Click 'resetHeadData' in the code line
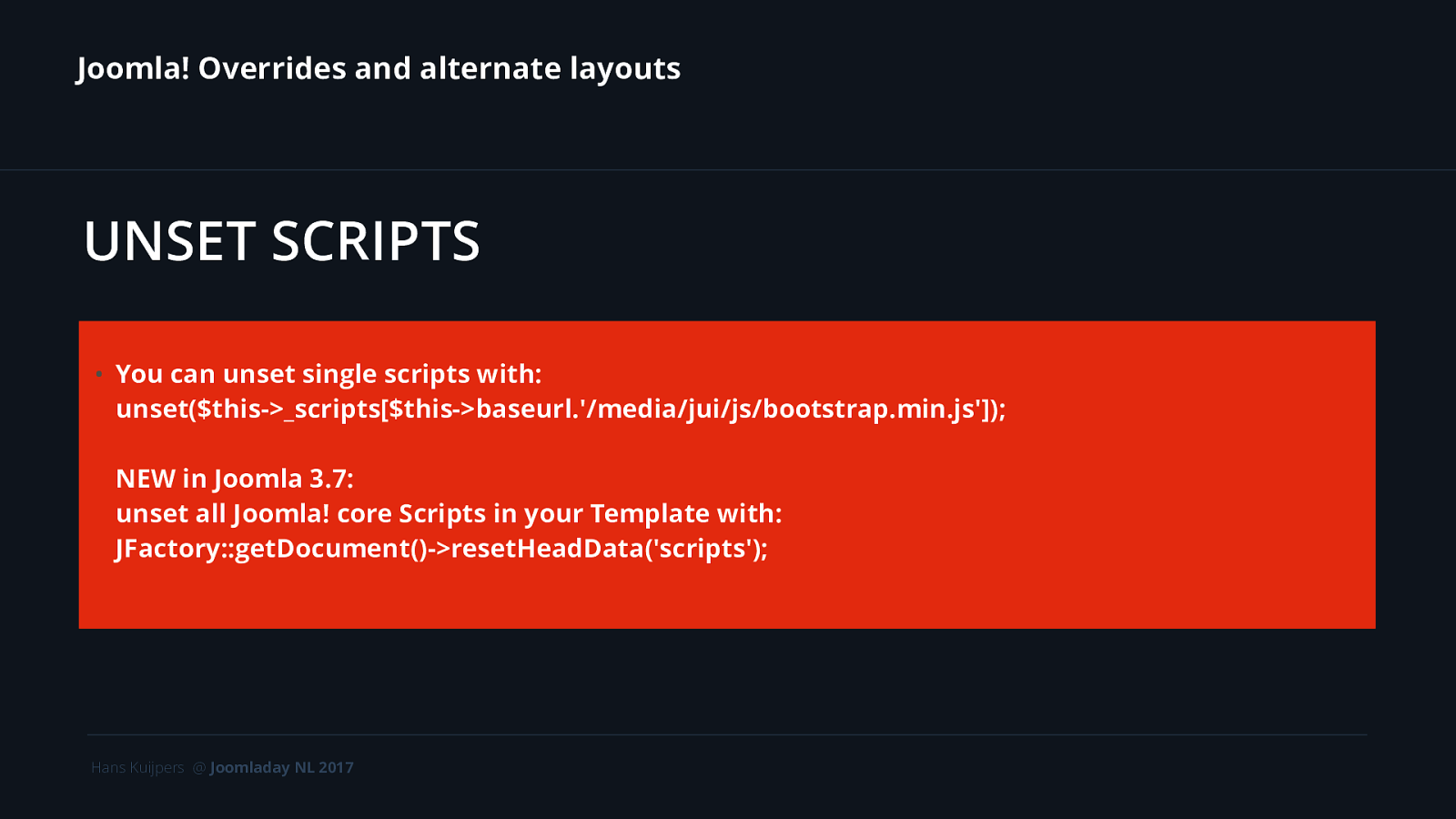 tap(547, 549)
